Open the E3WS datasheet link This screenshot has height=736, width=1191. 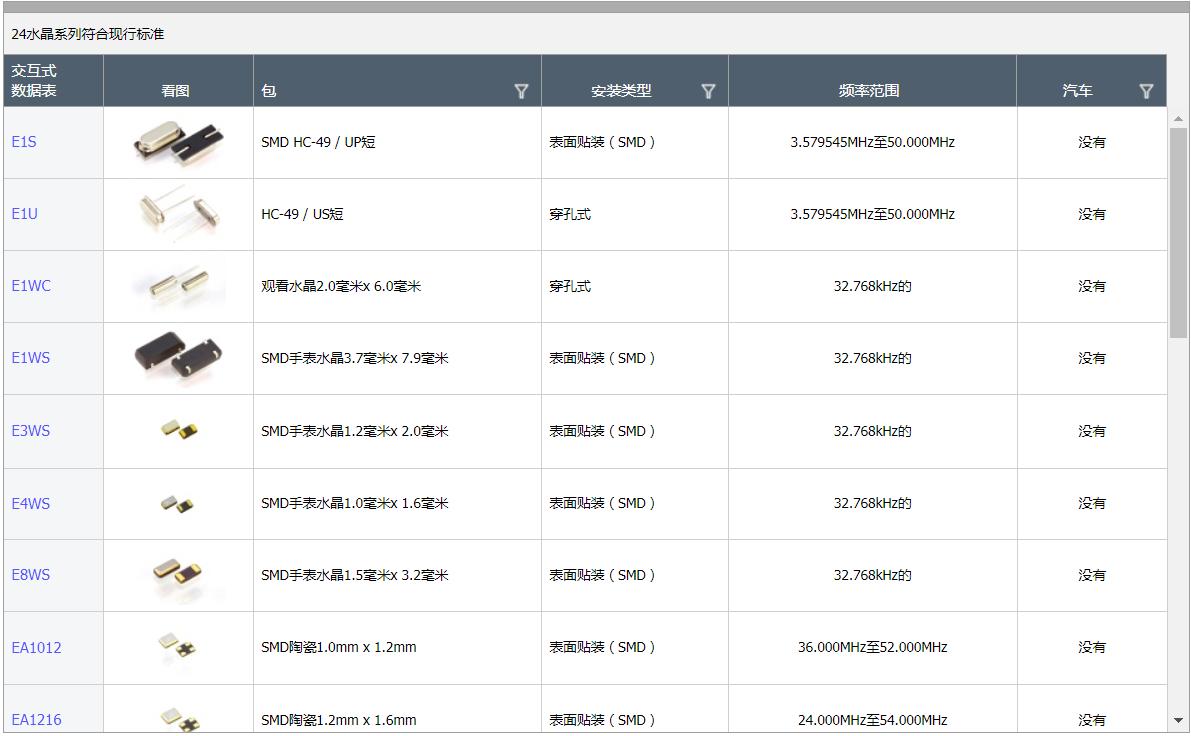(x=31, y=431)
